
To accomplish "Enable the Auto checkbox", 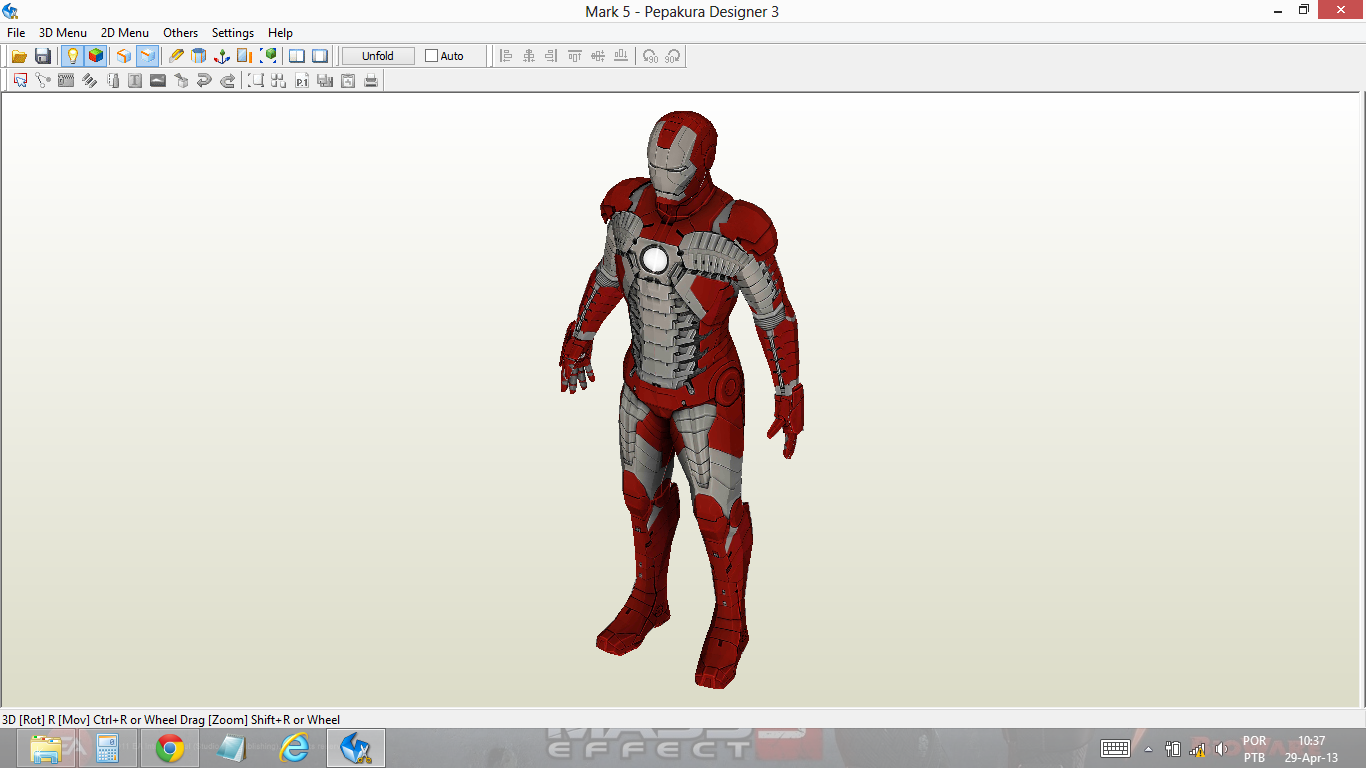I will click(x=432, y=56).
